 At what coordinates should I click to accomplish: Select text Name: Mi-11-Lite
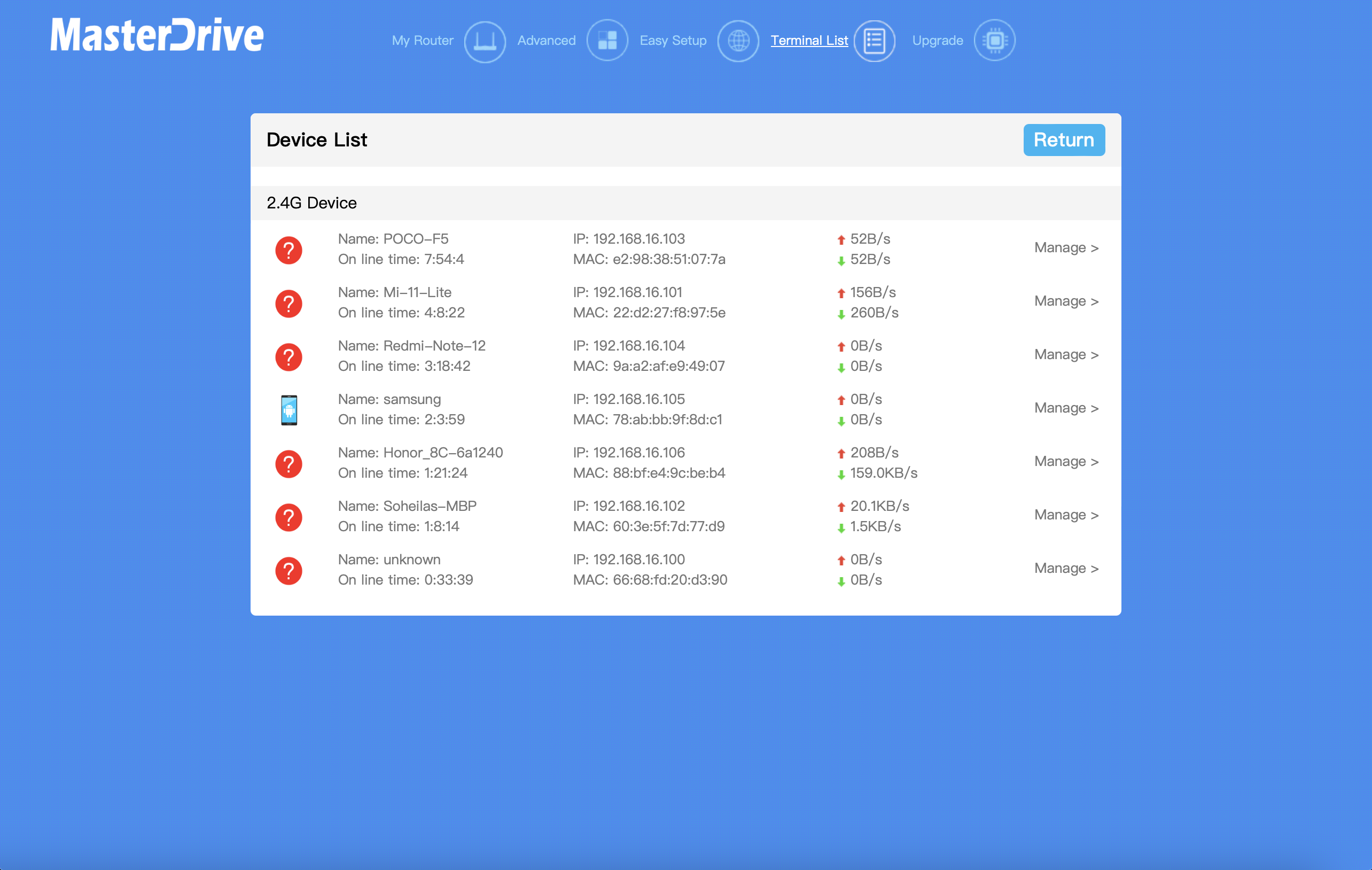[394, 292]
